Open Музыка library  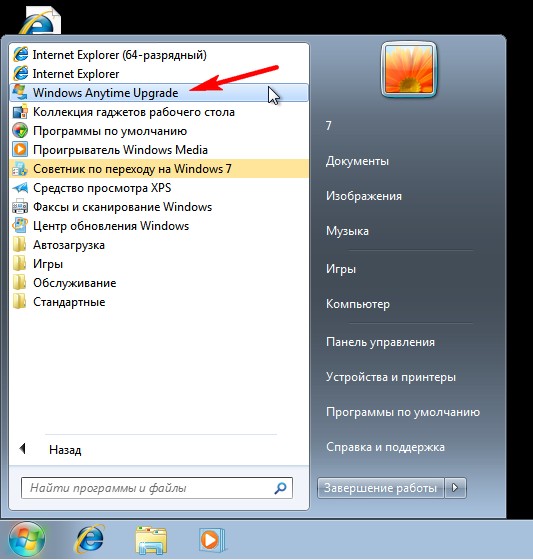347,231
